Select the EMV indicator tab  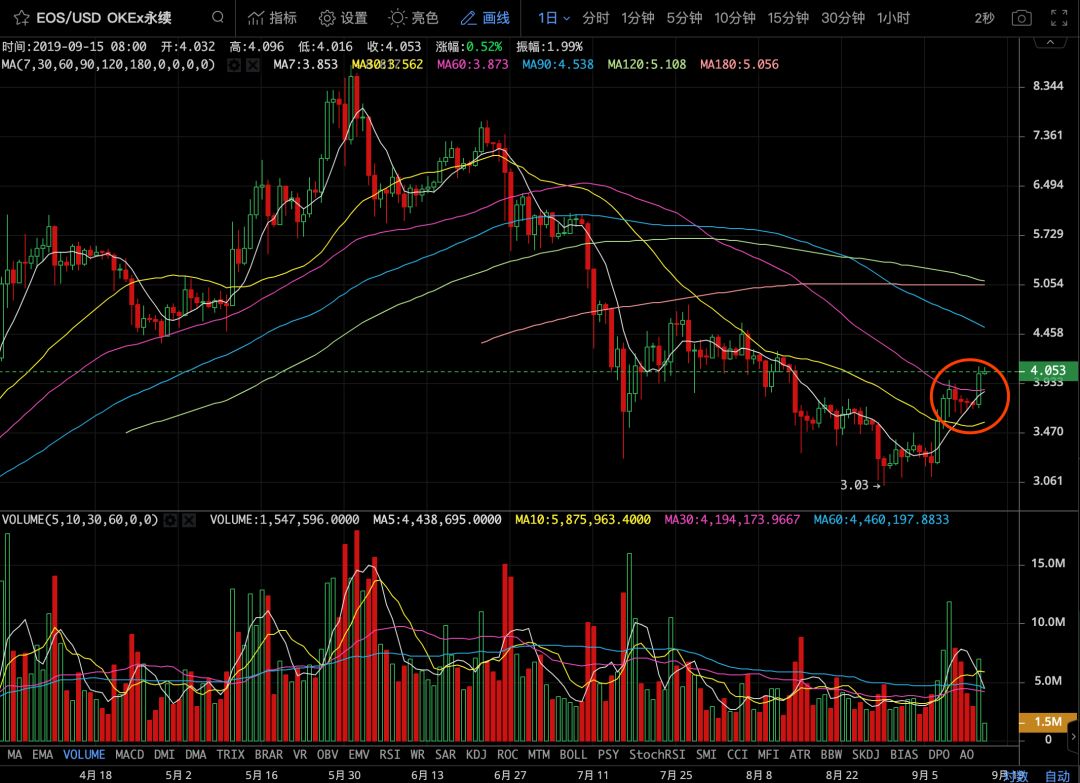[x=359, y=755]
